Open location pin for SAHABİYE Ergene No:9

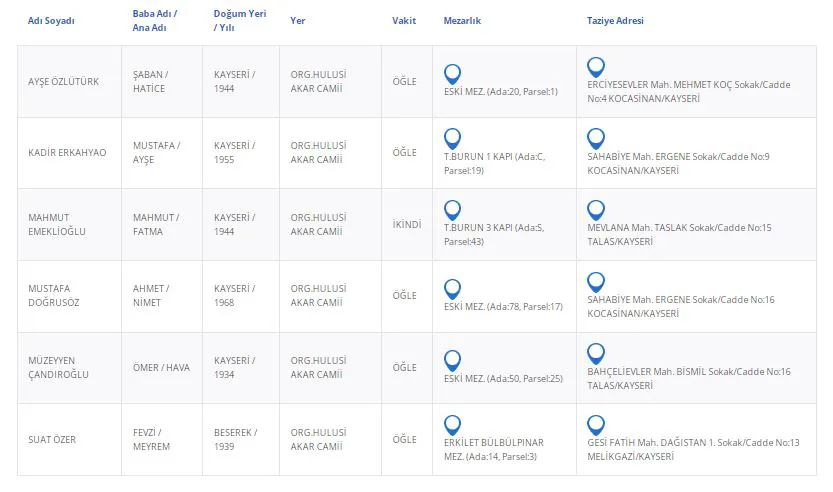coord(597,138)
